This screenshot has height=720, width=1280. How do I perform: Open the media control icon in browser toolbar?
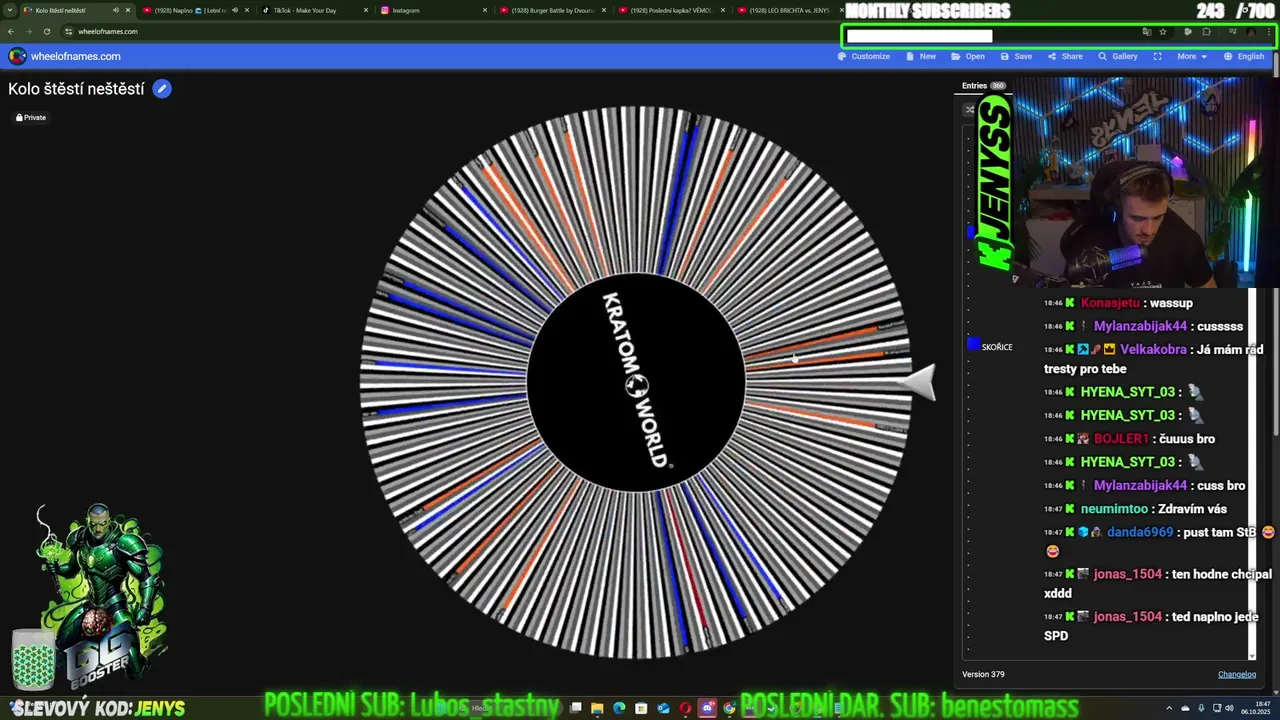coord(1233,32)
